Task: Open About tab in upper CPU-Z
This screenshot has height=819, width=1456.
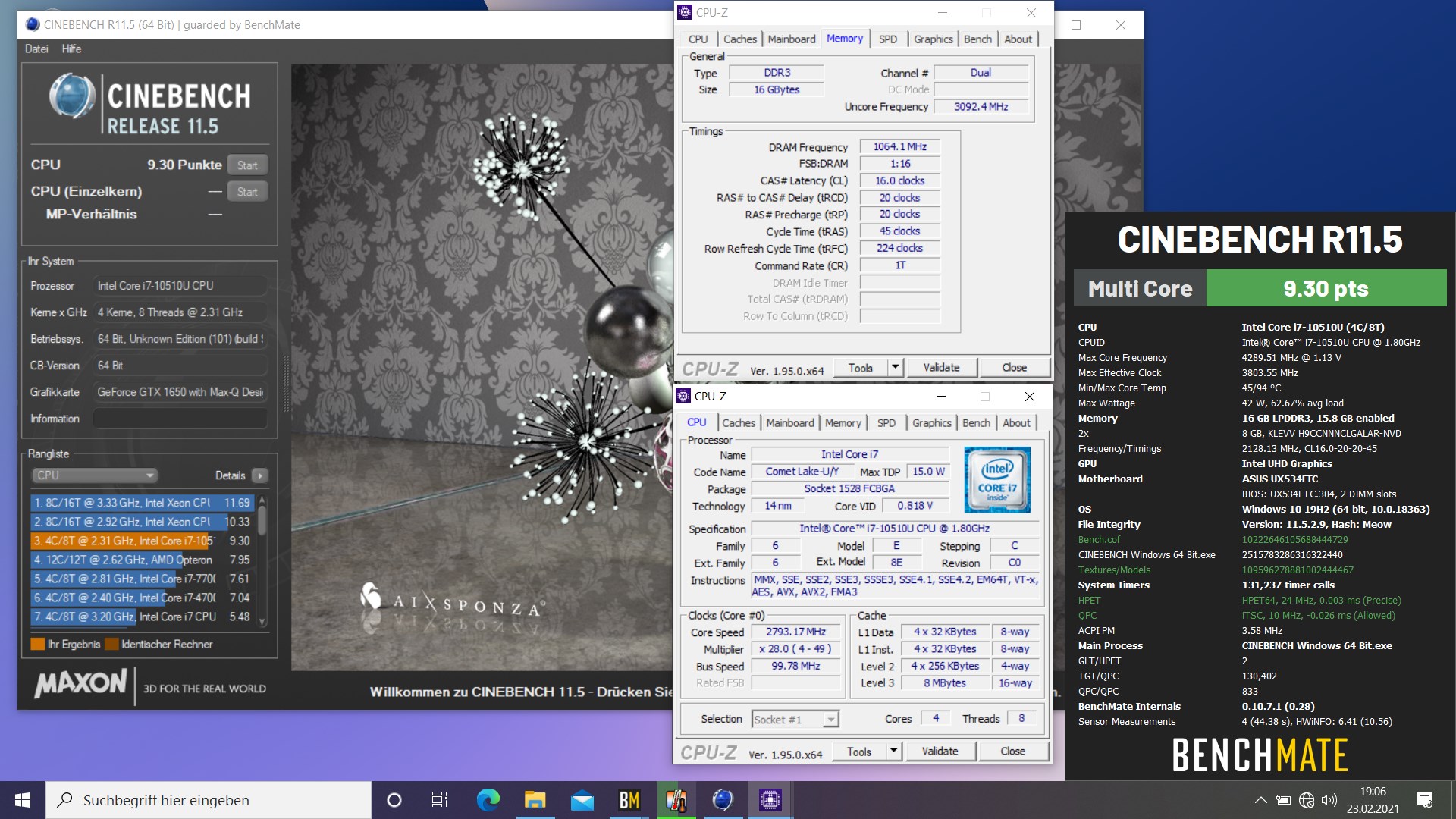Action: click(1018, 39)
